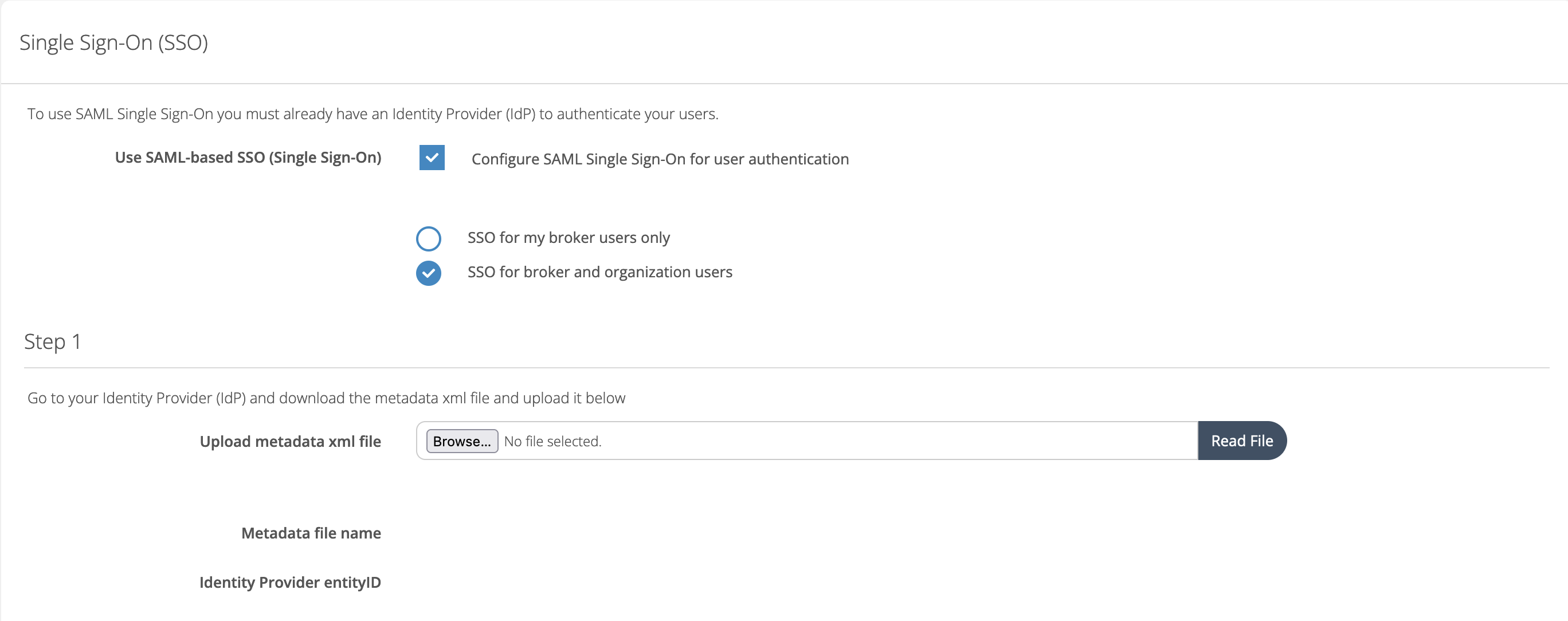1568x621 pixels.
Task: Click the Use SAML-based SSO label
Action: coord(248,158)
